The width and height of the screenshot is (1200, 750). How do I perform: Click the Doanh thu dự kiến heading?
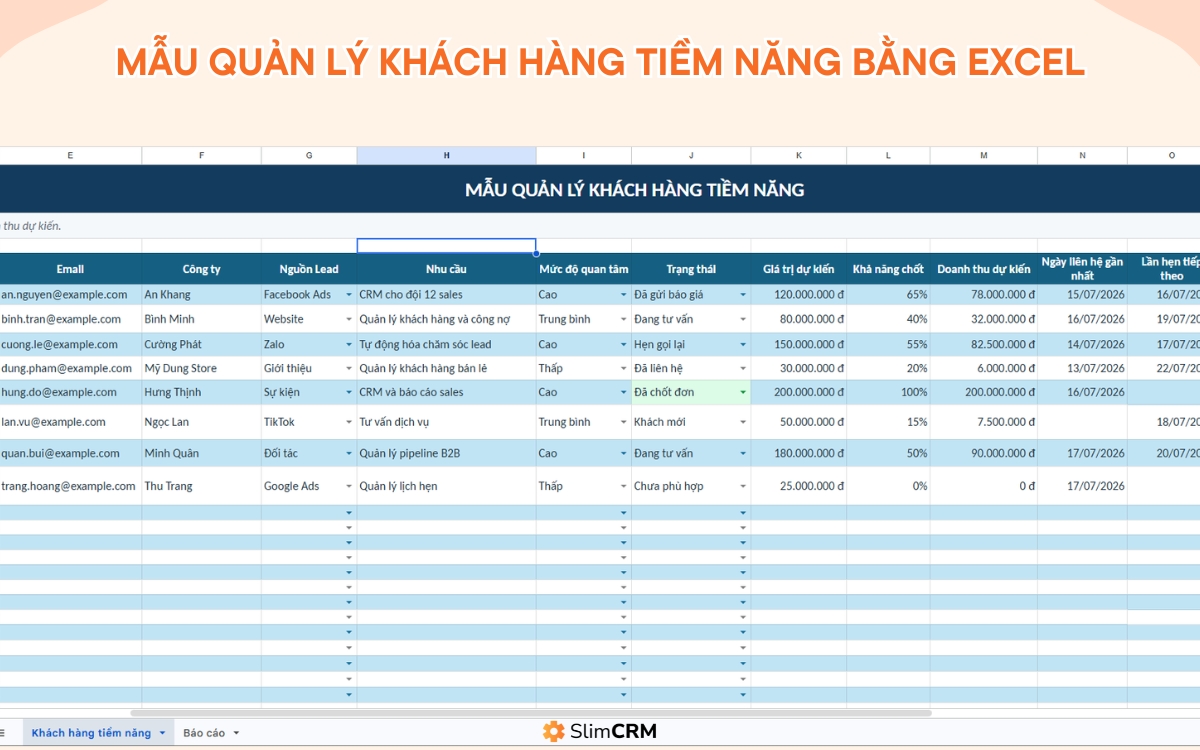click(984, 269)
